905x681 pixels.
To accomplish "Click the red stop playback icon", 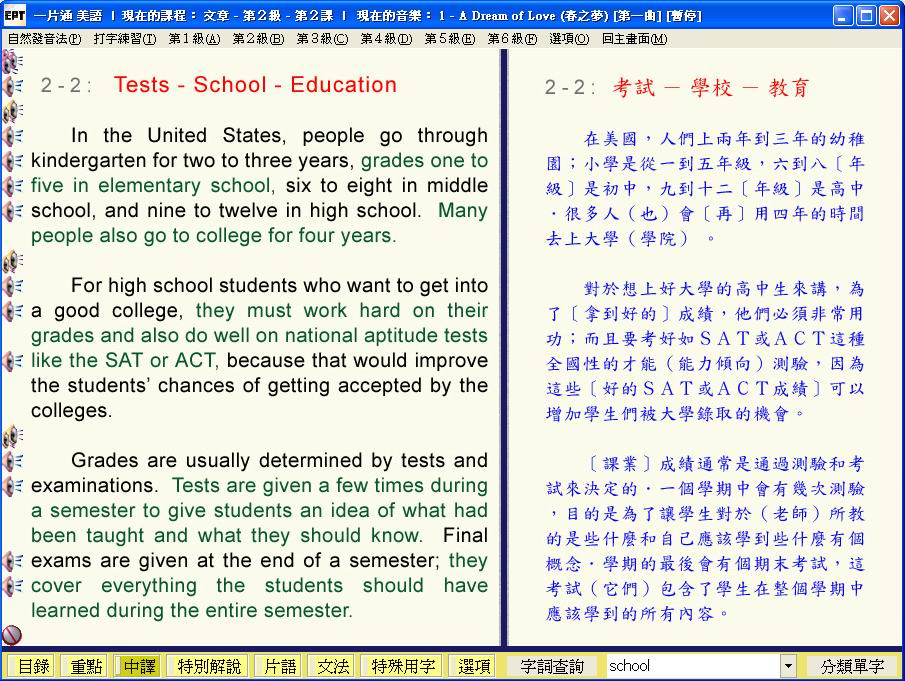I will click(x=12, y=634).
